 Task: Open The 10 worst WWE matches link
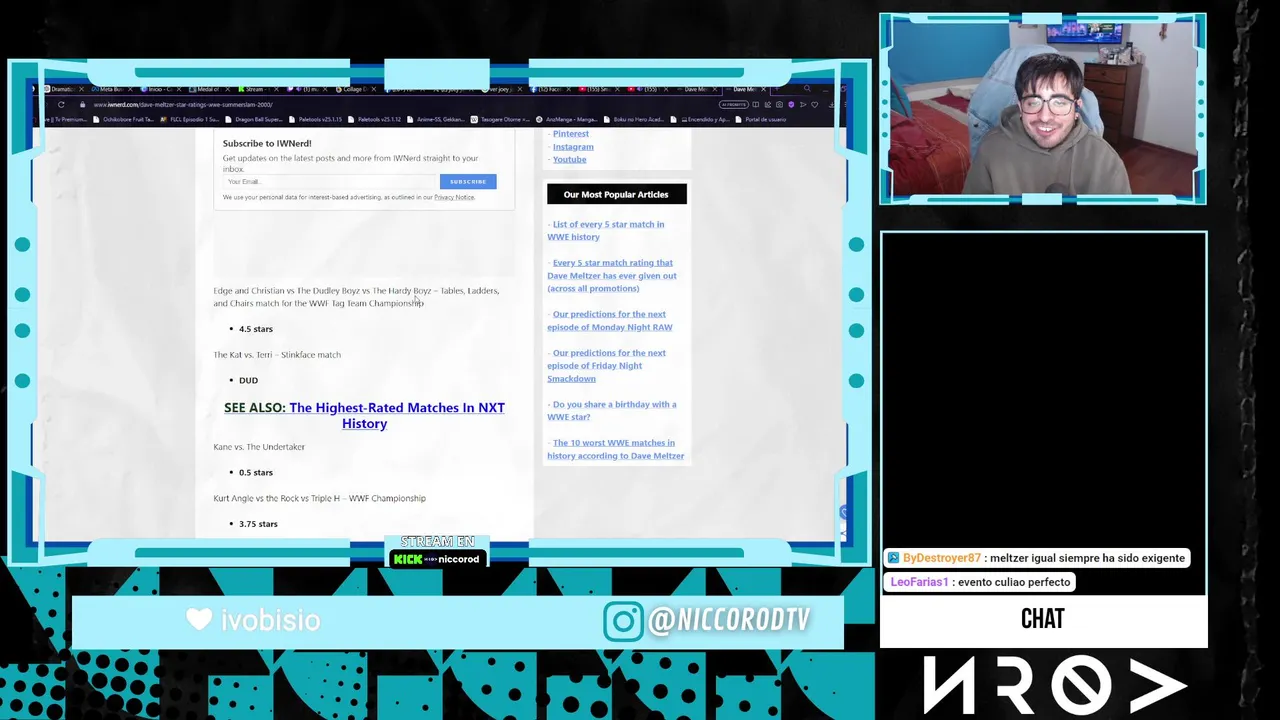[616, 449]
